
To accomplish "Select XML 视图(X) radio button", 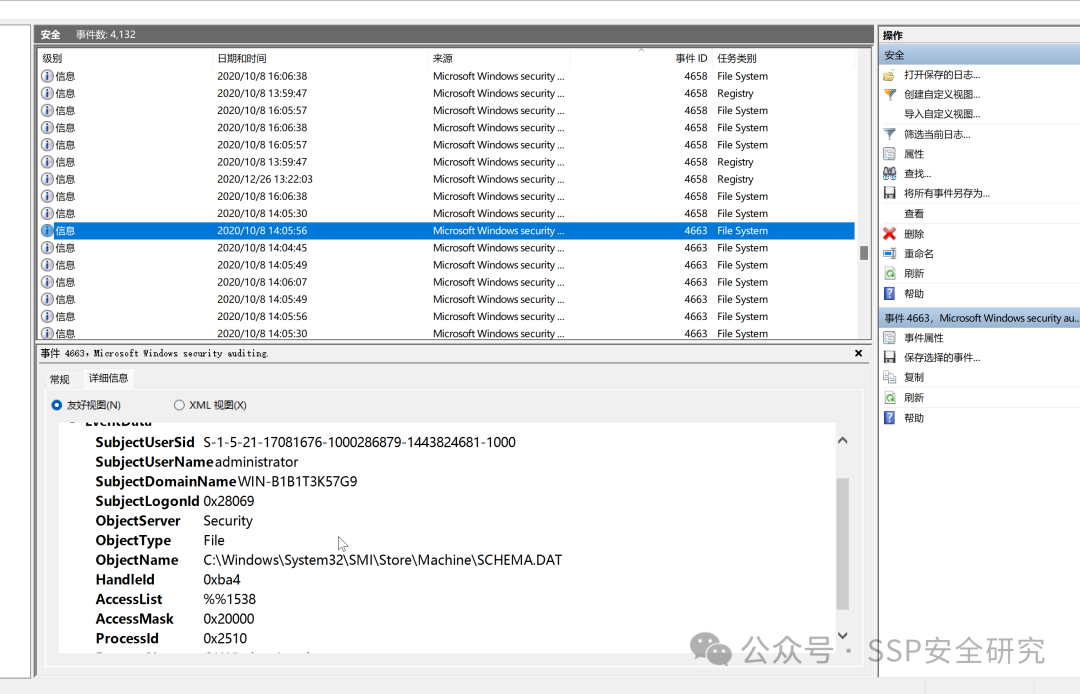I will pos(179,405).
